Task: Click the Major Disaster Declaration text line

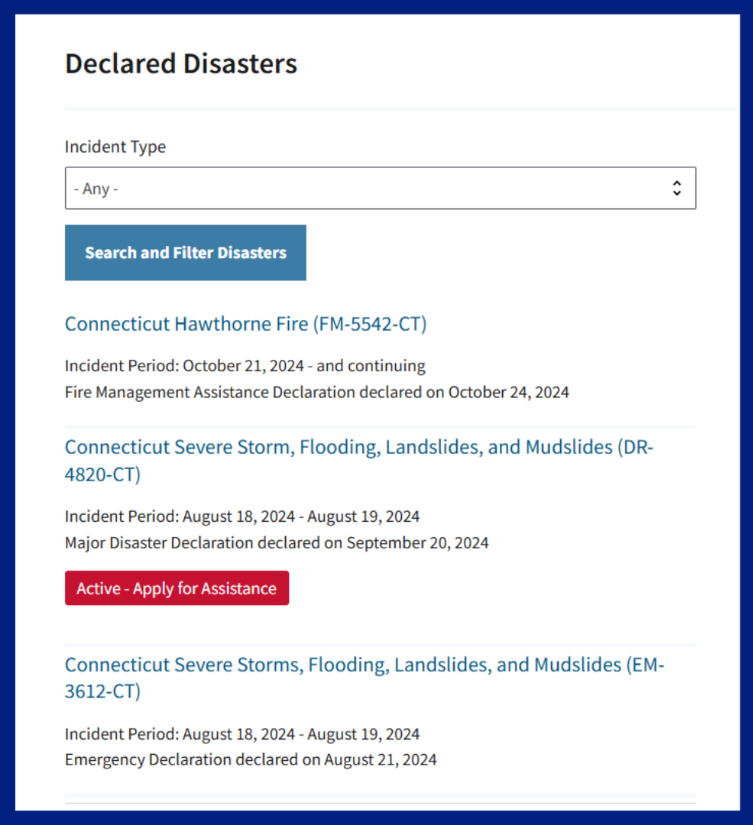Action: (277, 543)
